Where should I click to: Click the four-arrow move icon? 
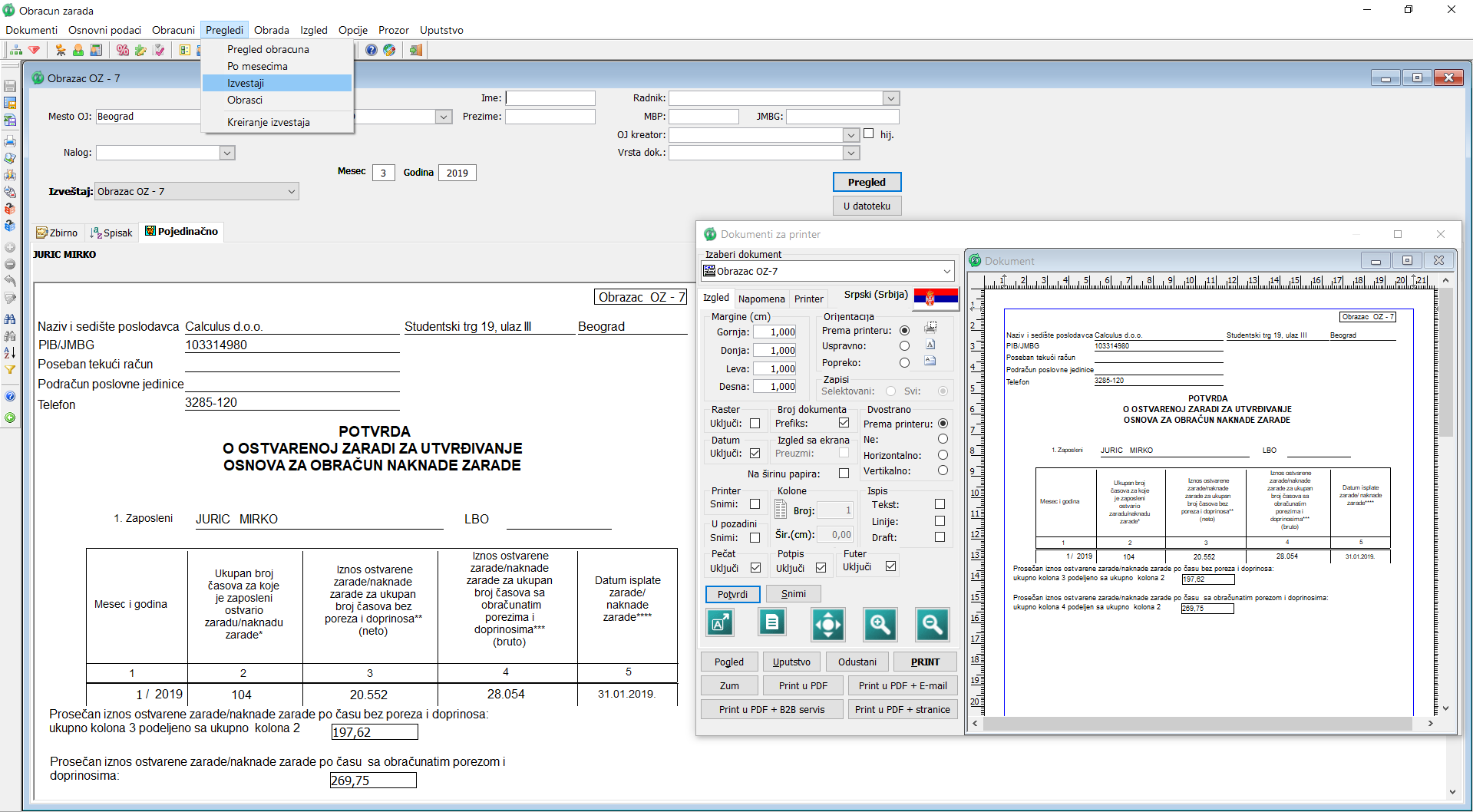[x=827, y=625]
